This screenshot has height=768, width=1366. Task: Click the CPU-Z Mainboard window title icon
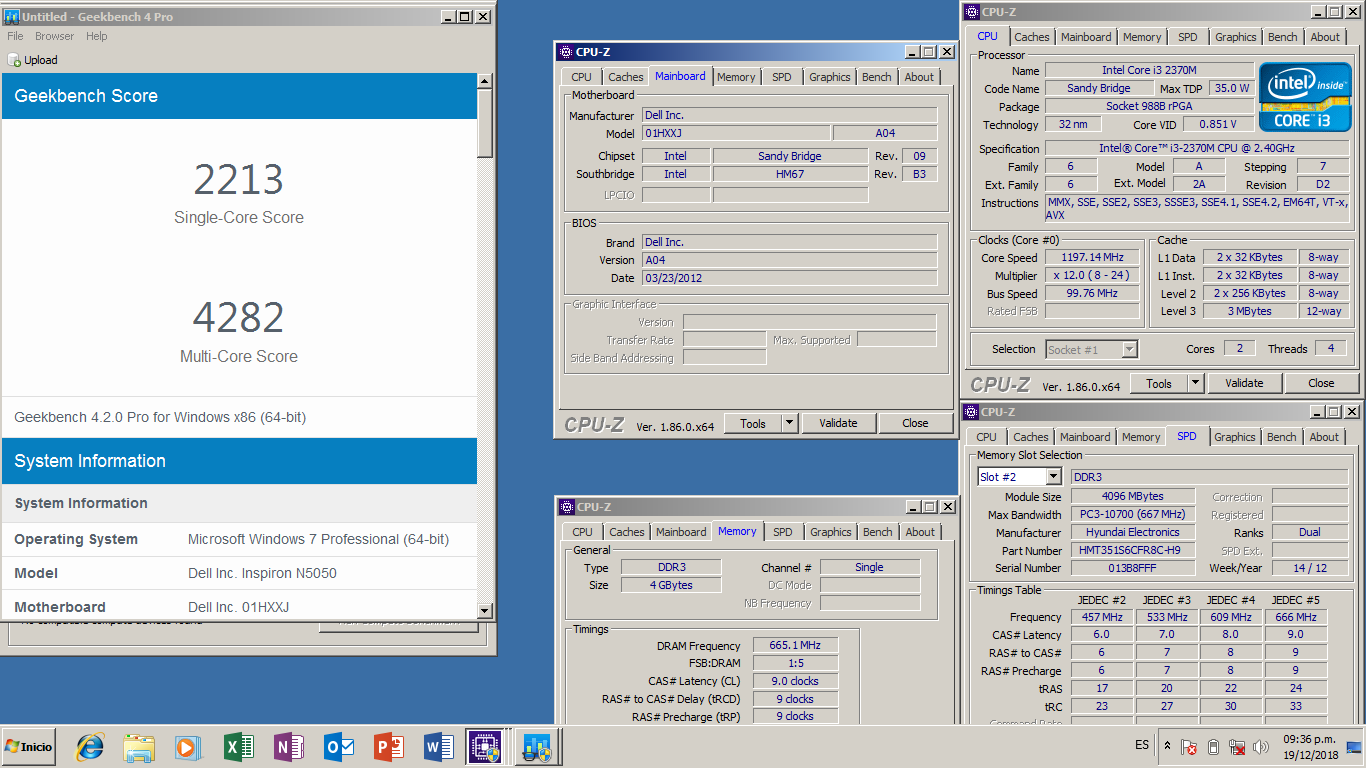(565, 52)
